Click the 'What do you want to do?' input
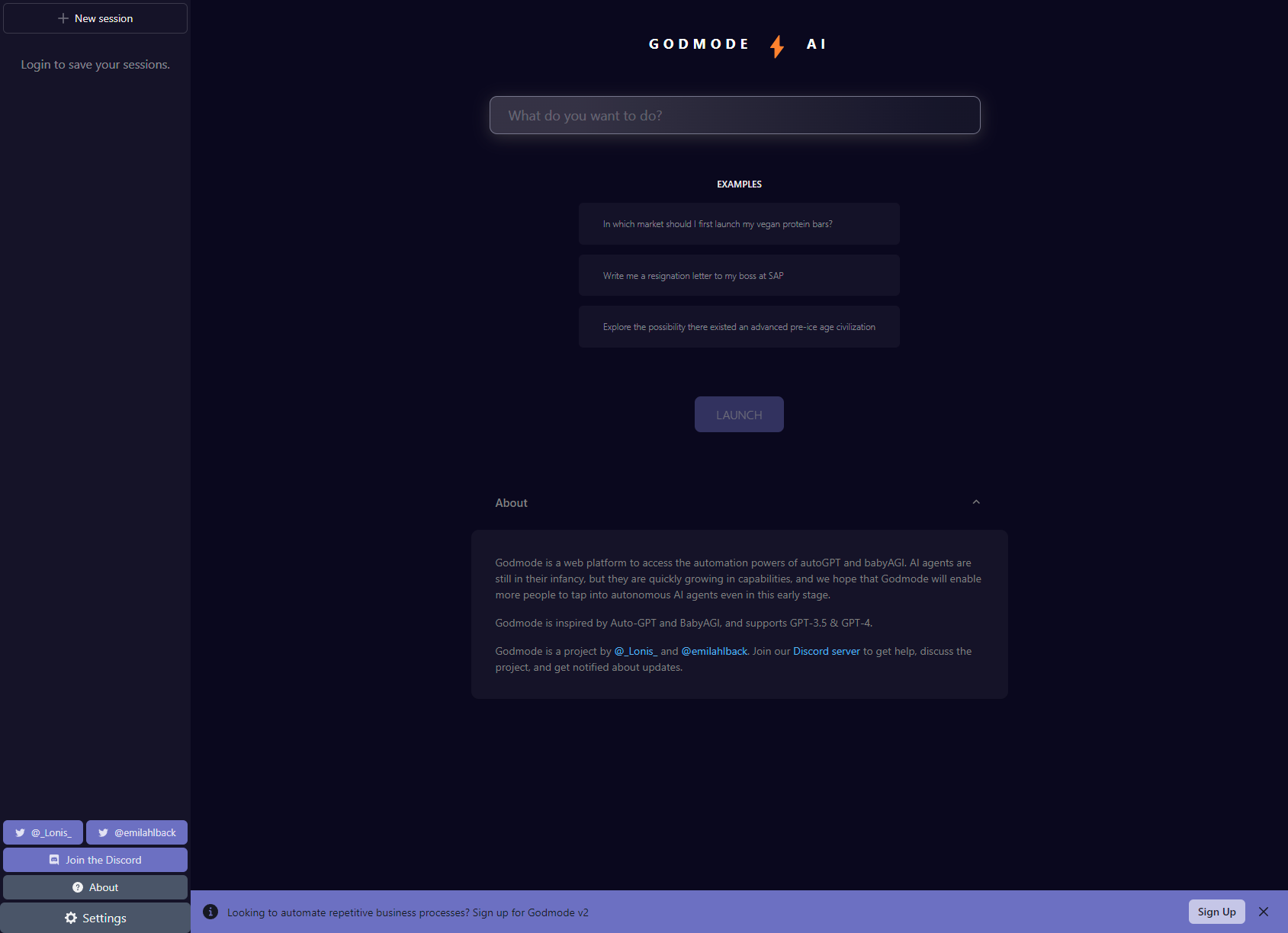Image resolution: width=1288 pixels, height=933 pixels. point(735,115)
